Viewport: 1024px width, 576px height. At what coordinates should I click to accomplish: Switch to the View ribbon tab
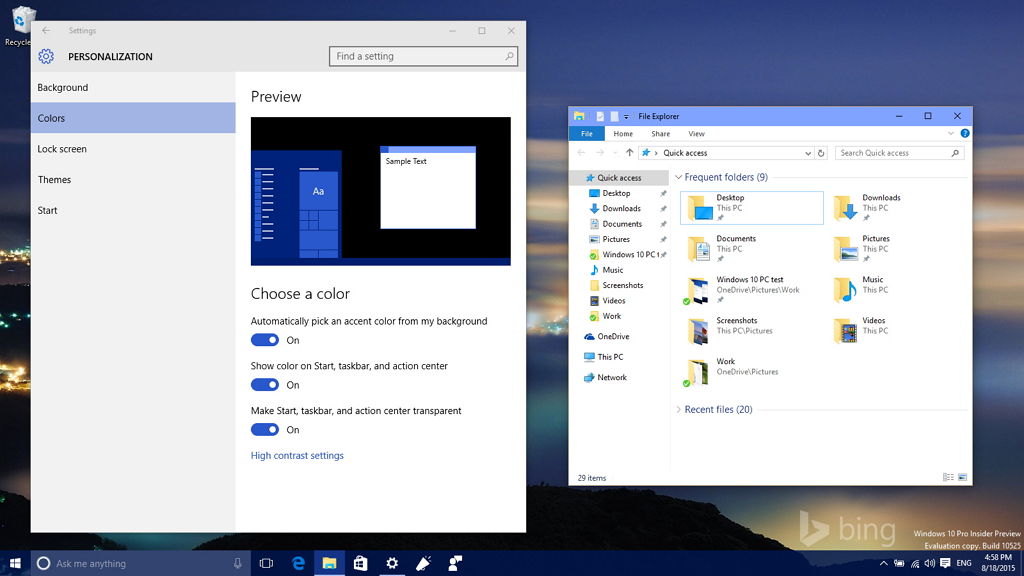click(x=697, y=133)
